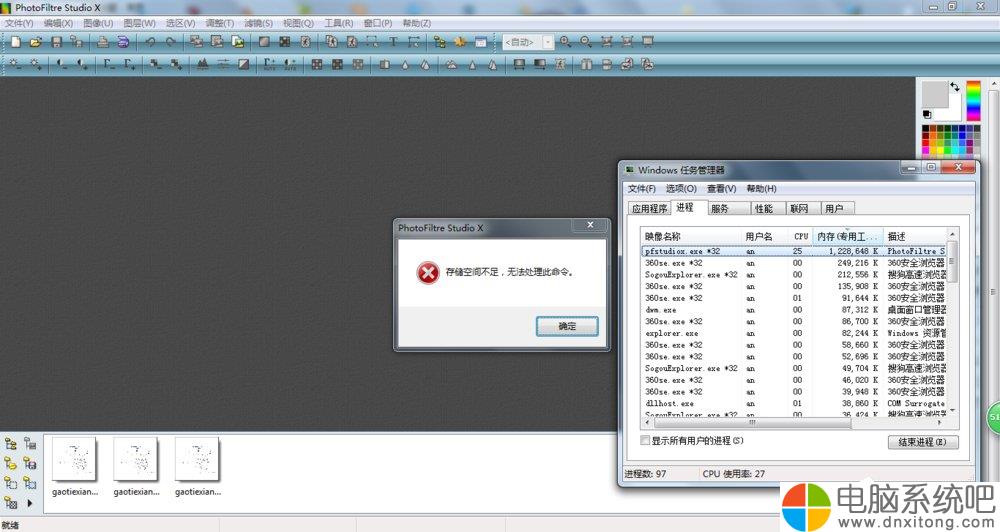Open the 调整(T) menu
This screenshot has width=1000, height=532.
(x=219, y=23)
